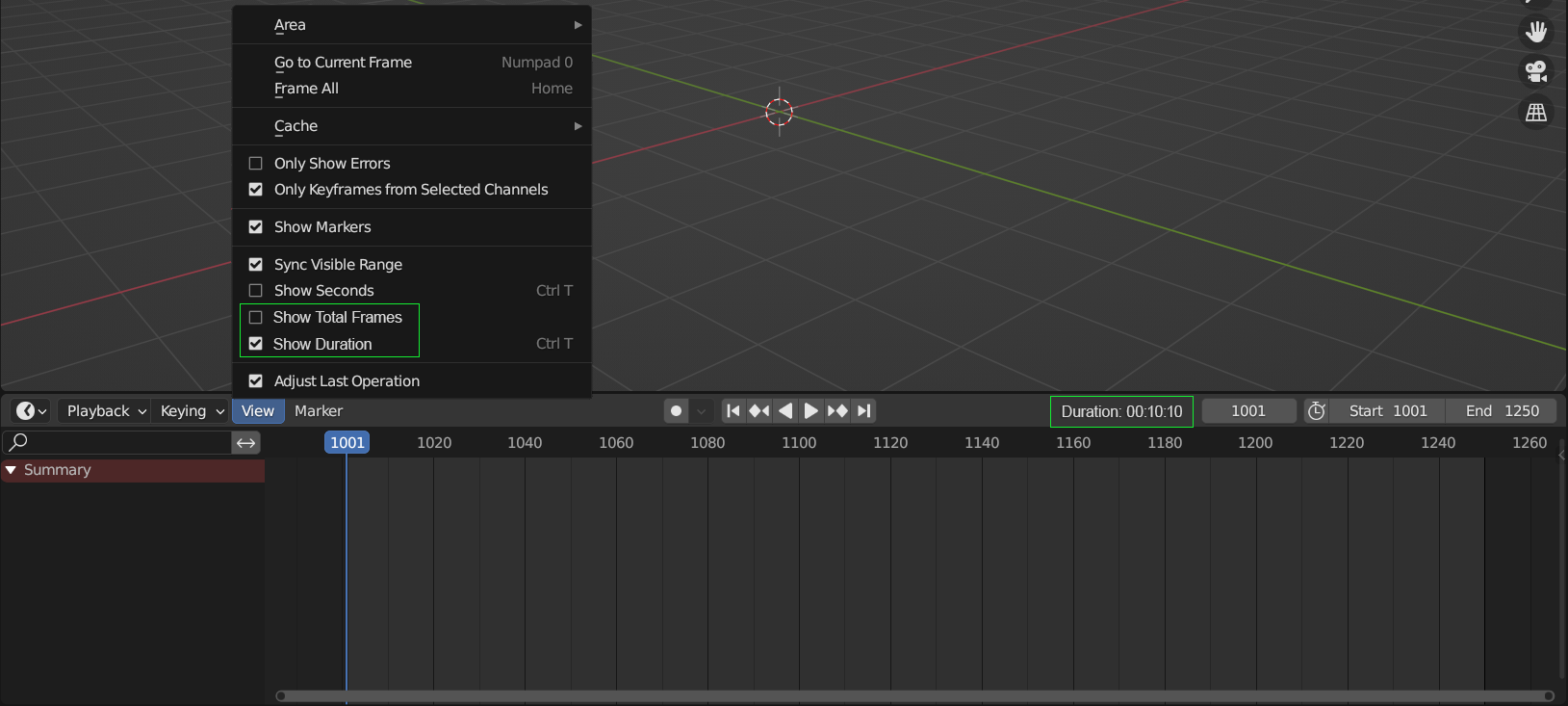This screenshot has width=1568, height=706.
Task: Click the End frame field
Action: click(1502, 411)
